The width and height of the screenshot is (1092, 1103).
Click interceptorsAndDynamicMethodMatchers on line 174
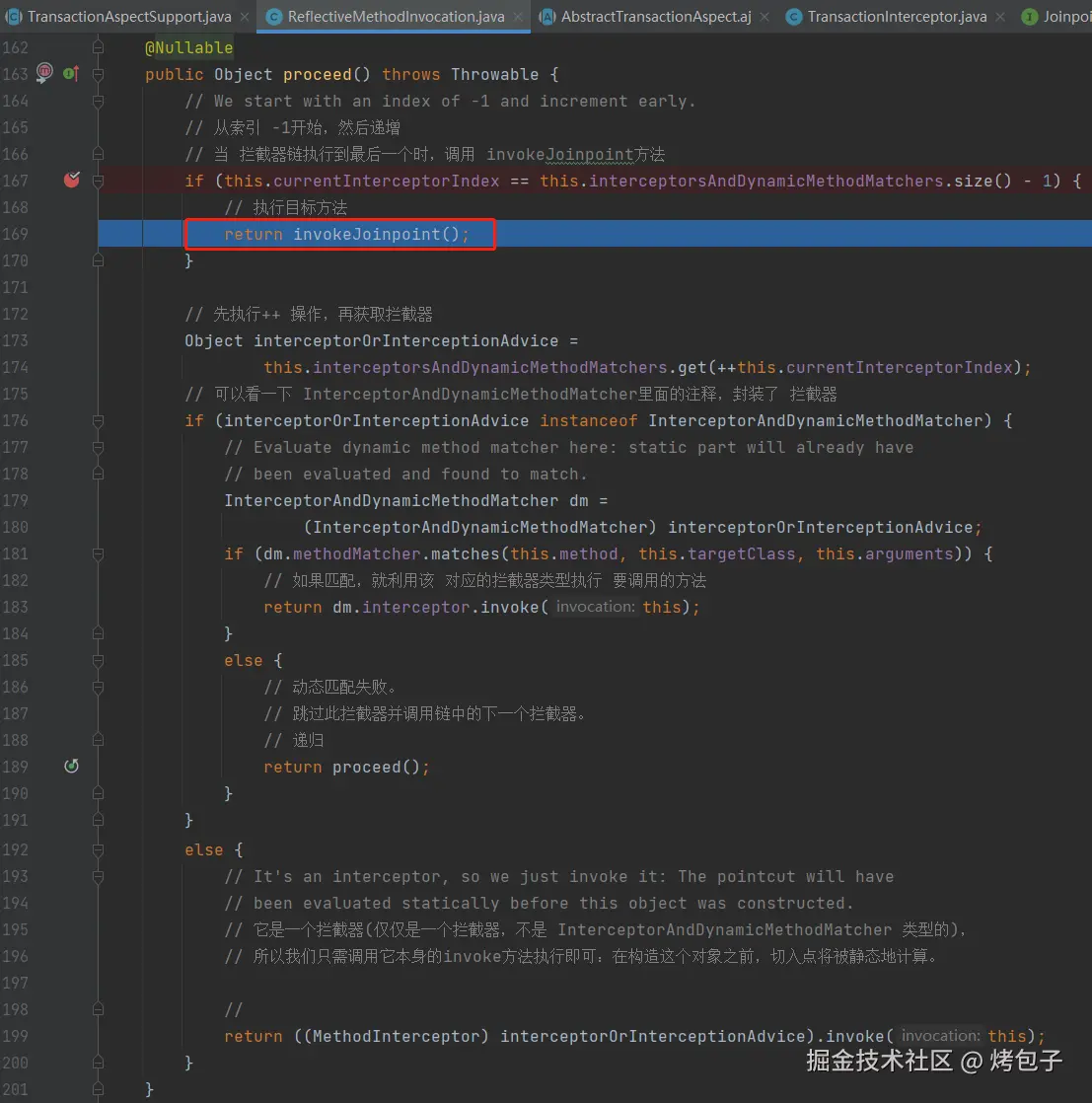tap(490, 368)
